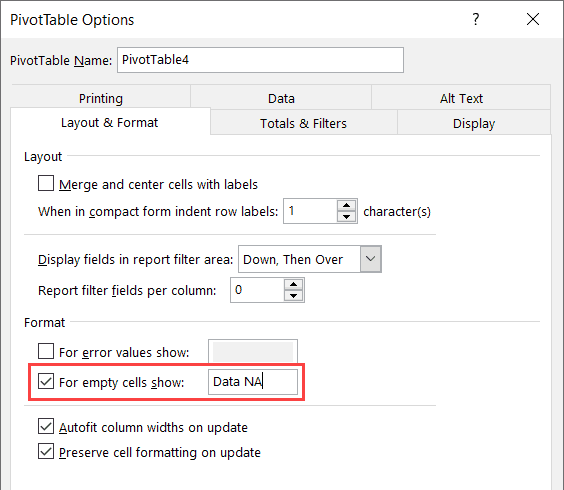The width and height of the screenshot is (564, 490).
Task: Switch to the Printing tab
Action: [101, 98]
